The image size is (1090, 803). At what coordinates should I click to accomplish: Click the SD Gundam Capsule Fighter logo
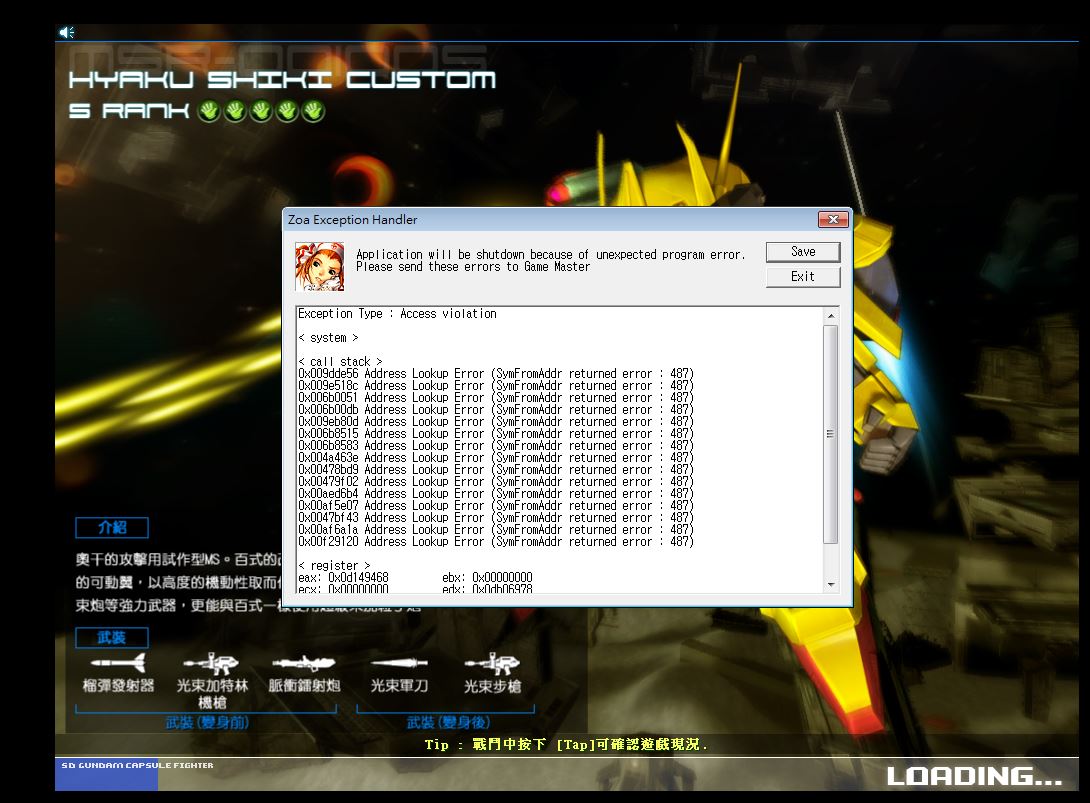138,765
